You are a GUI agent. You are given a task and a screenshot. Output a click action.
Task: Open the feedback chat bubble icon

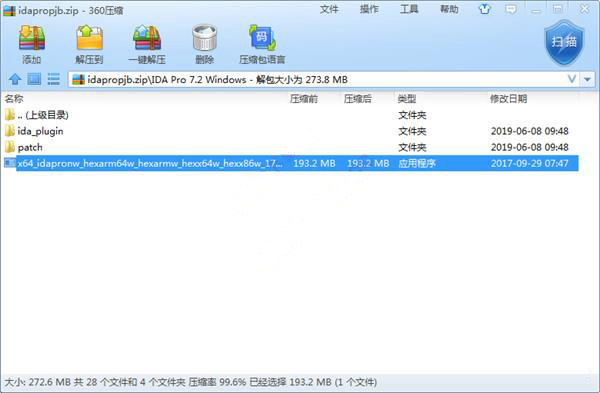510,9
